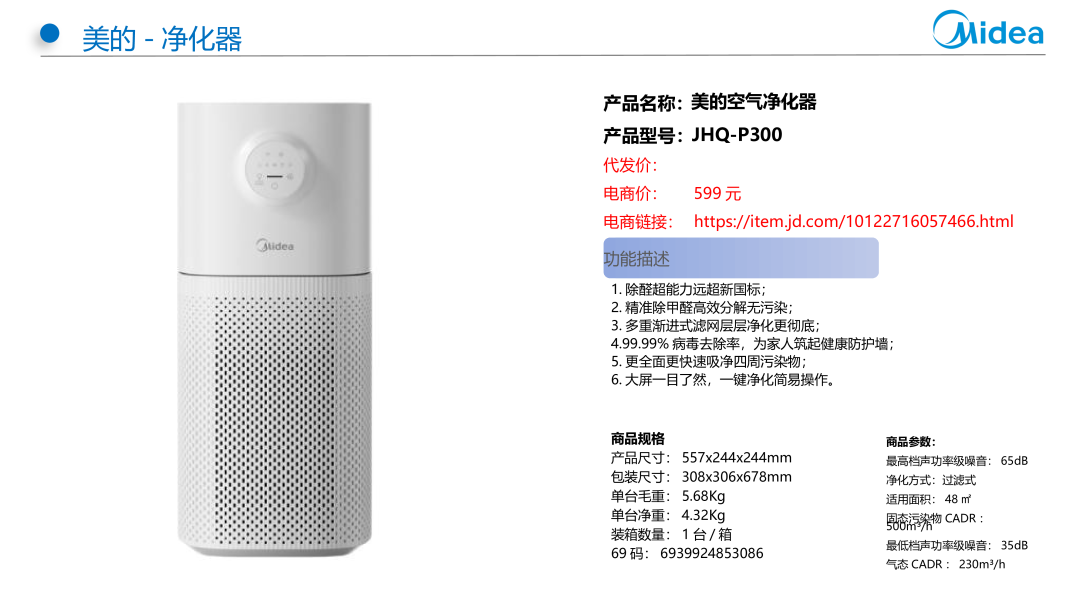Select the 适用面积 48 ㎡ parameter
Viewport: 1080px width, 608px height.
[928, 499]
